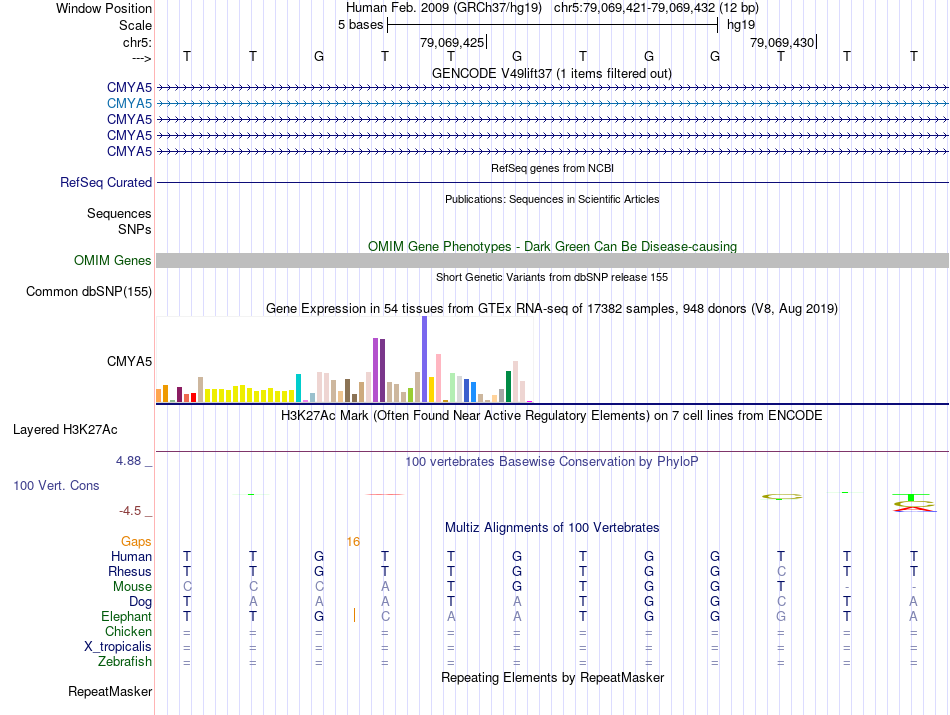
Task: Click the PhyloP conservation logo at last base
Action: pos(914,503)
